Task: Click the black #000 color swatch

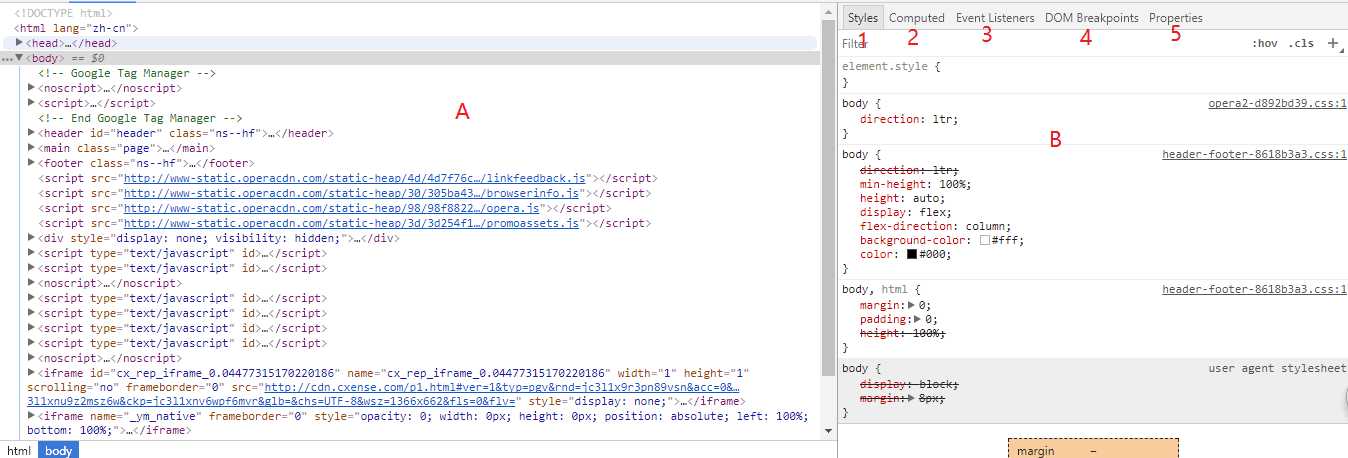Action: (912, 255)
